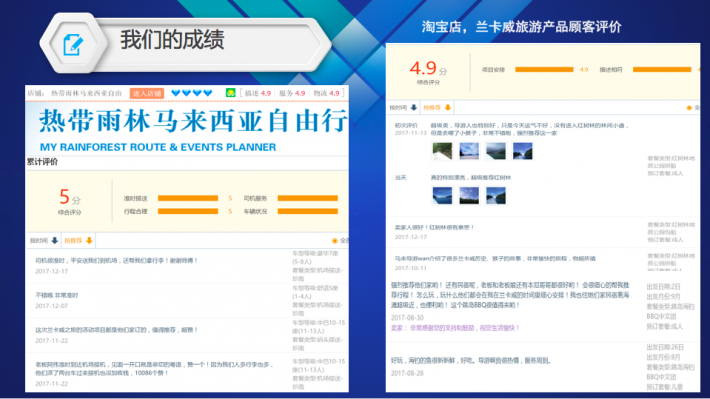Click the 服务 4.9 score in shop header
Viewport: 710px width, 399px height.
coord(292,93)
